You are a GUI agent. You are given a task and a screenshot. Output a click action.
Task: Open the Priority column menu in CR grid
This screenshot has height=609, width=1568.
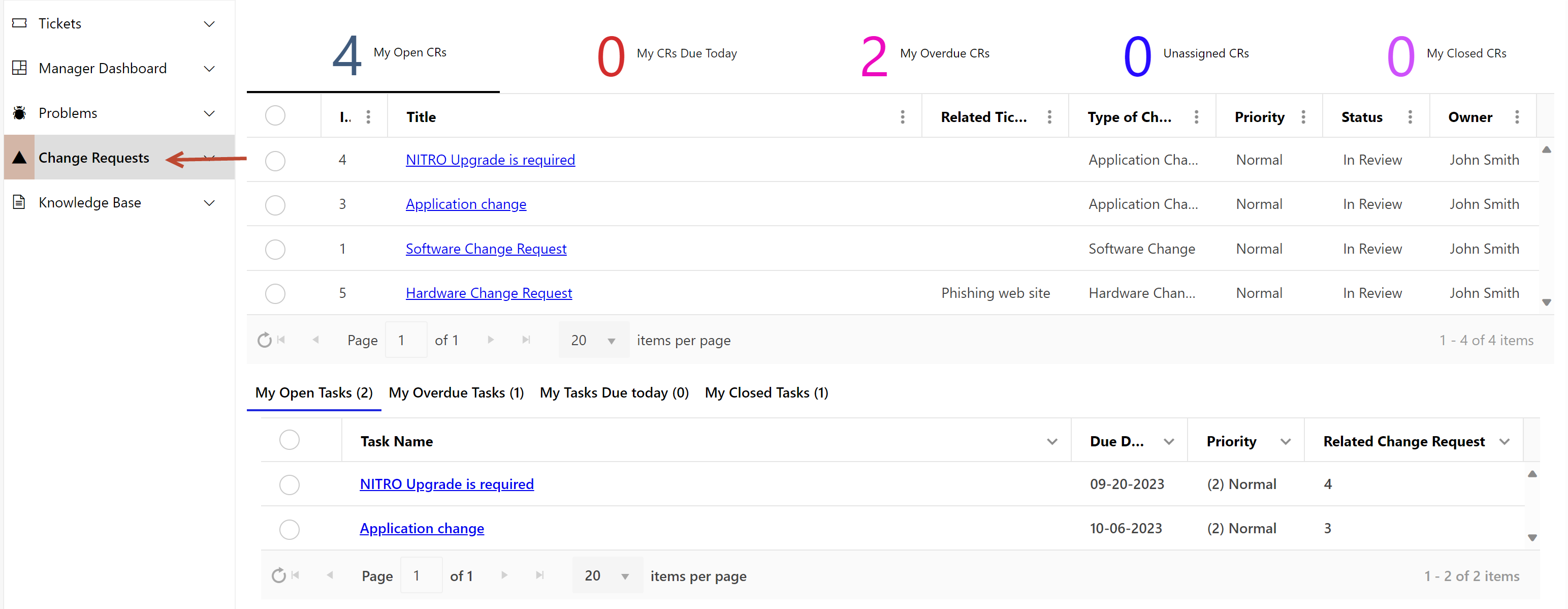1303,117
